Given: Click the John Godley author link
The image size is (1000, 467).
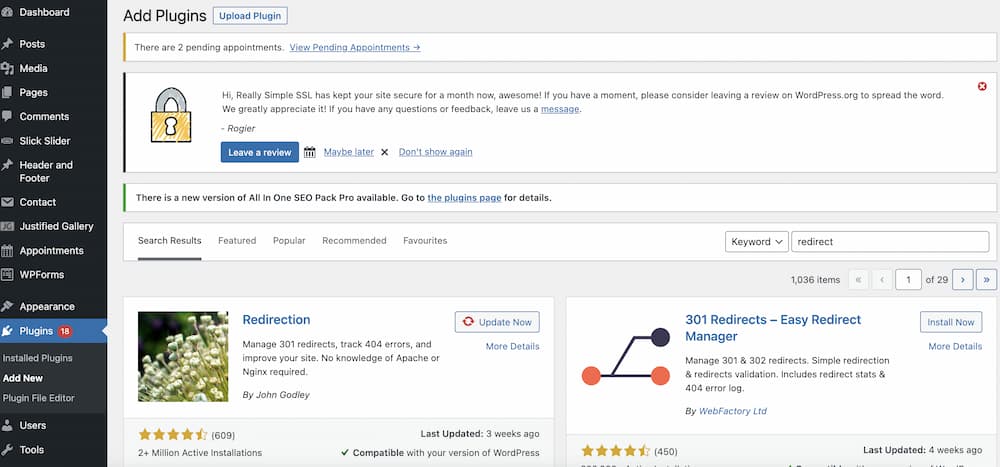Looking at the screenshot, I should [282, 395].
